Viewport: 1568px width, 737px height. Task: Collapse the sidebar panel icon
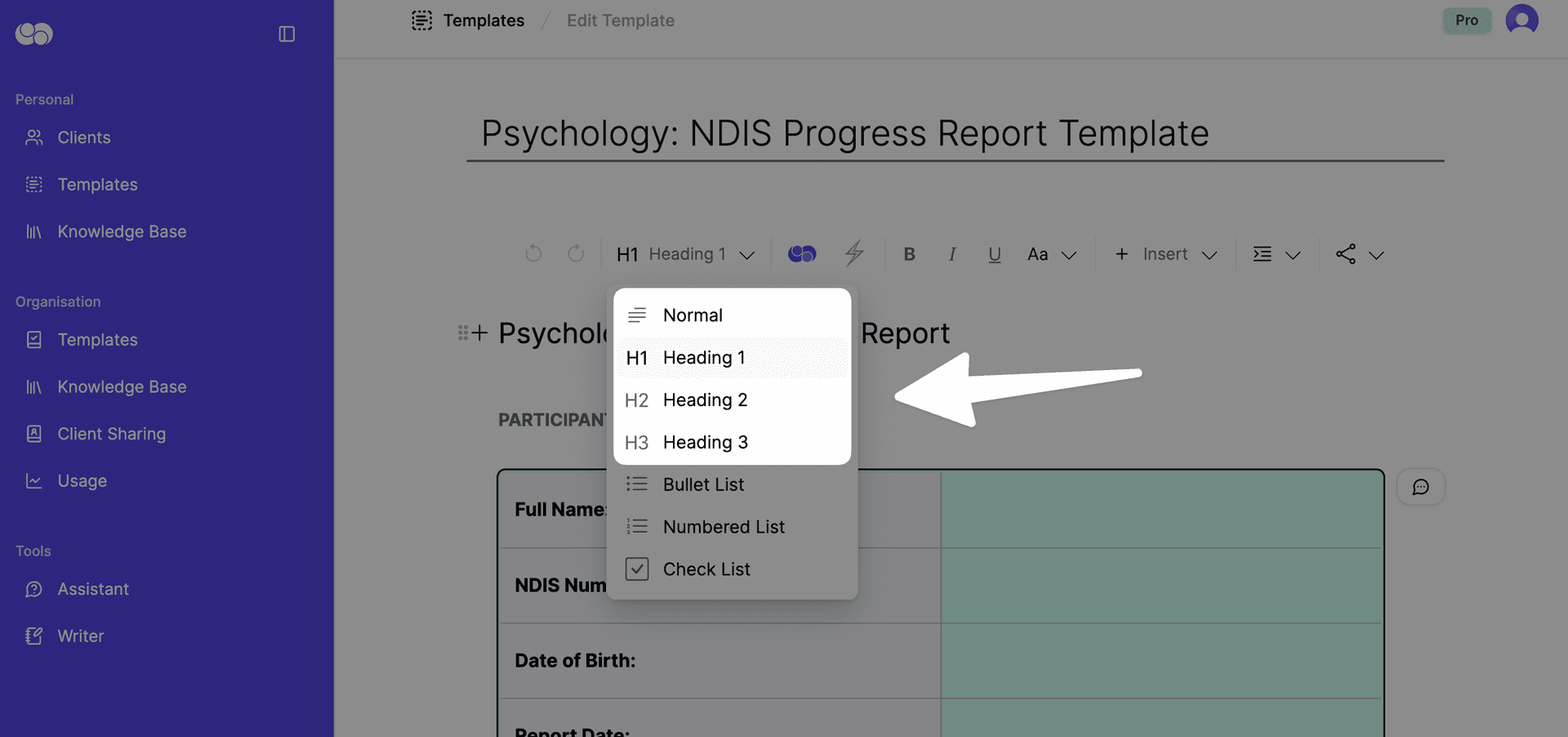pos(287,33)
